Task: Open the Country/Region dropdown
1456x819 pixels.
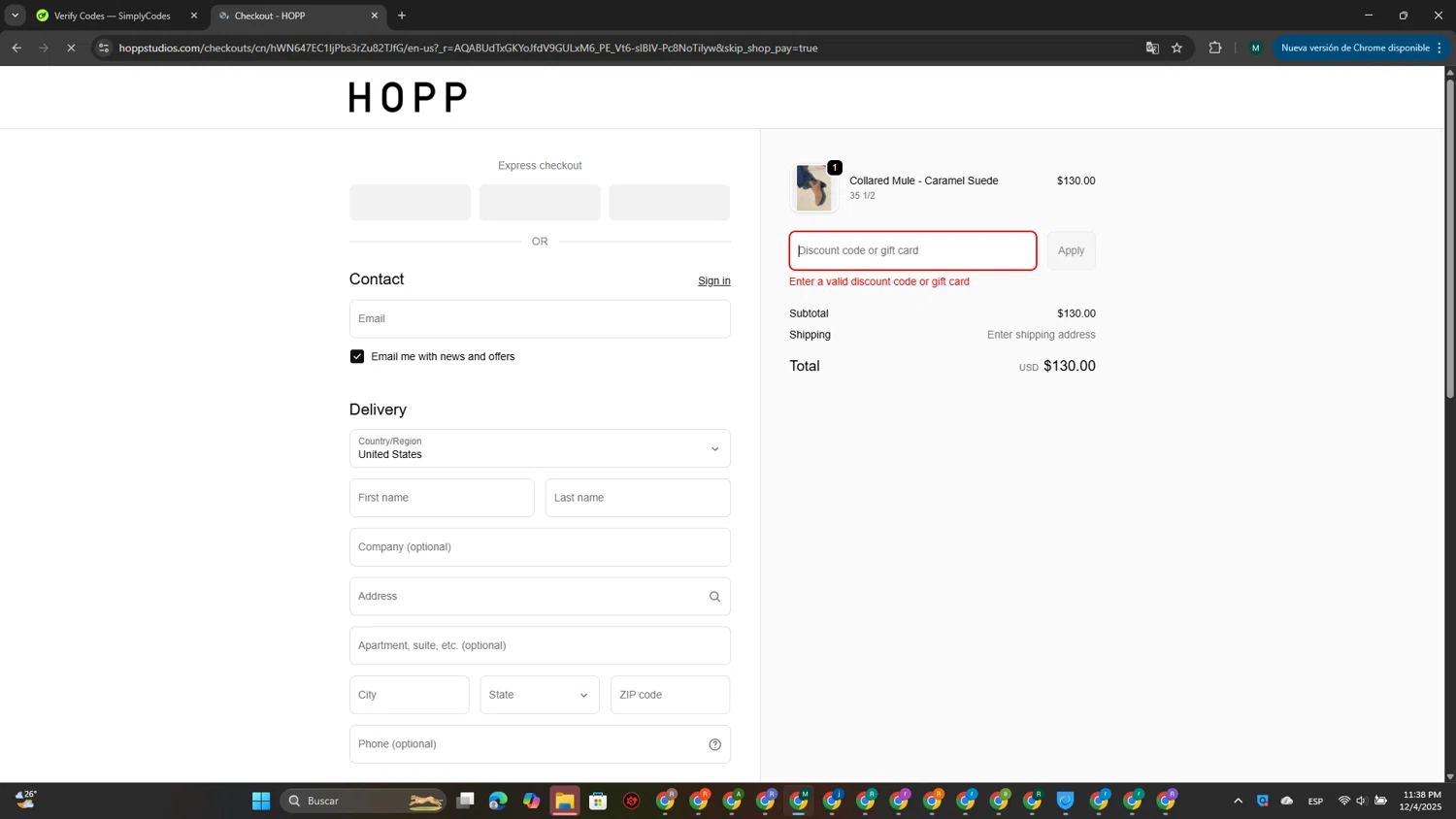Action: 540,448
